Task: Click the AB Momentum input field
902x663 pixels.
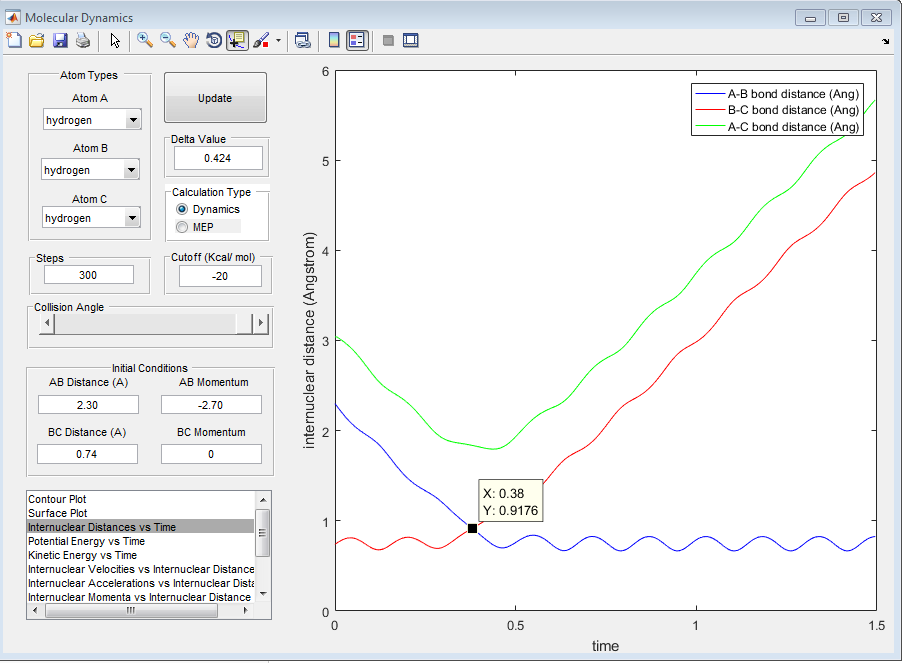Action: point(211,405)
